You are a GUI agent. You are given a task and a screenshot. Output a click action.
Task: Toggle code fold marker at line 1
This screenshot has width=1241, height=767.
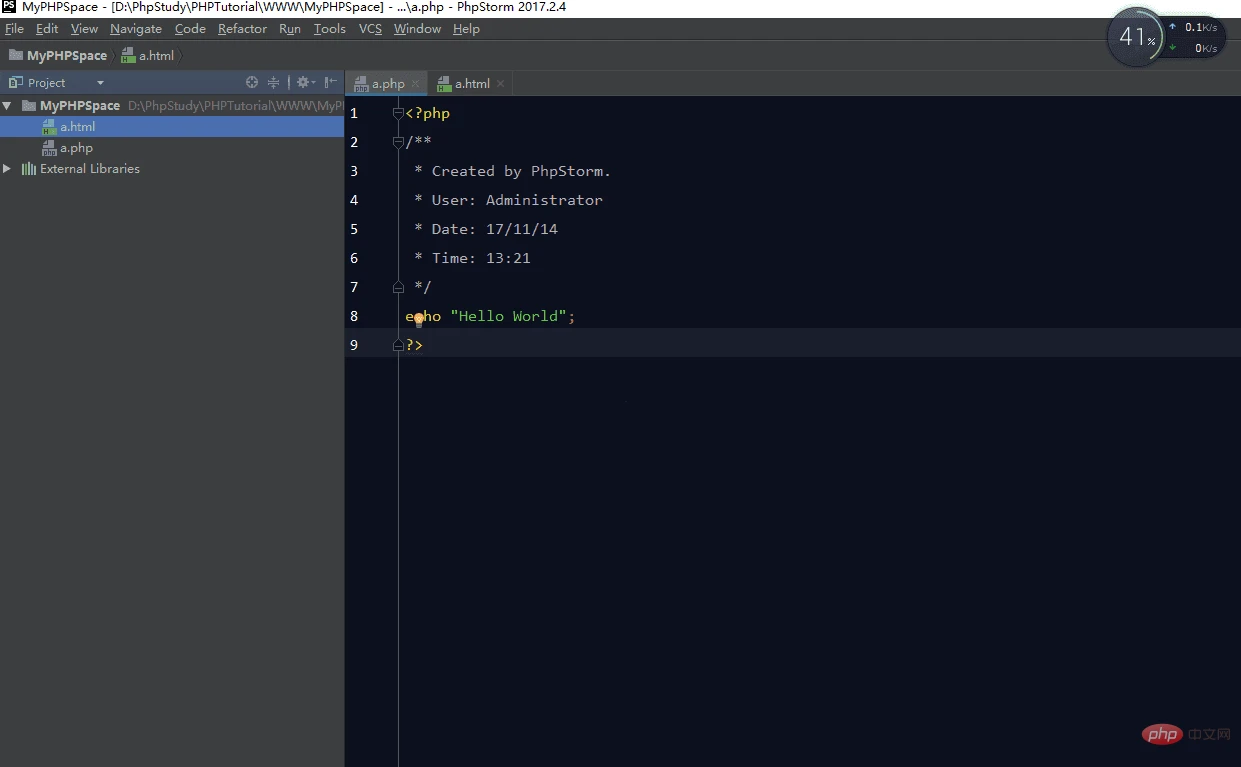coord(398,114)
